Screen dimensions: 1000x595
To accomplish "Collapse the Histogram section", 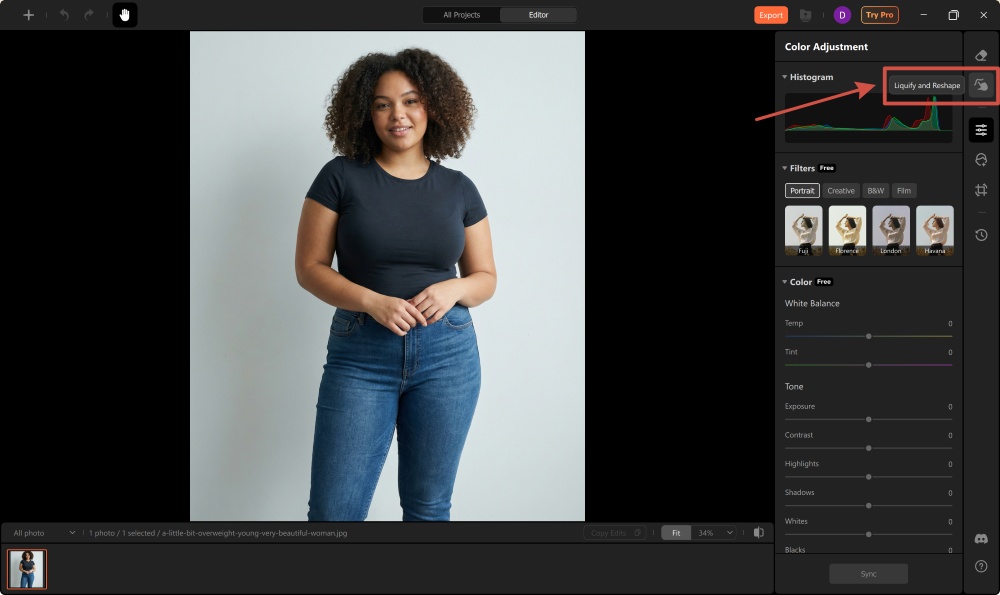I will click(784, 77).
